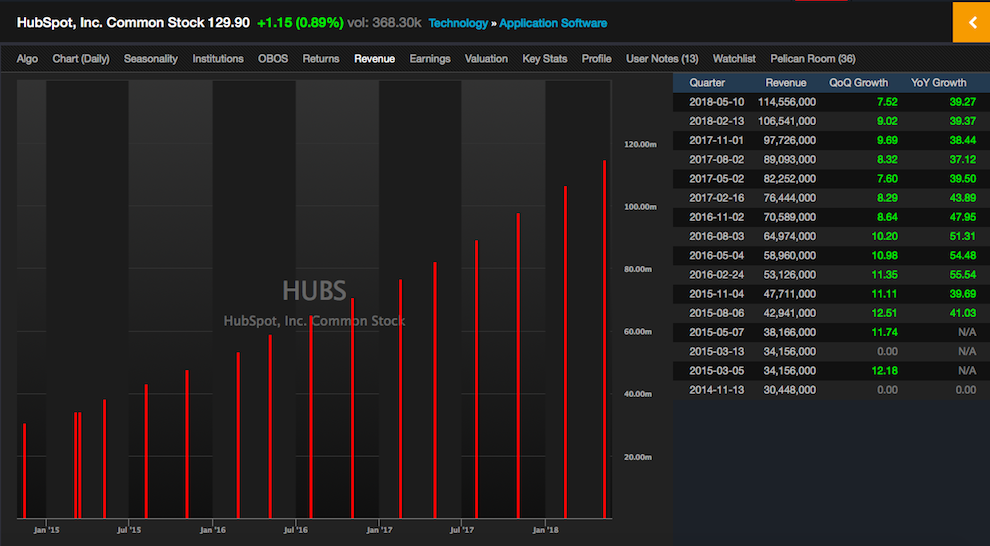This screenshot has height=546, width=990.
Task: Click QoQ growth value 12.51
Action: click(885, 313)
